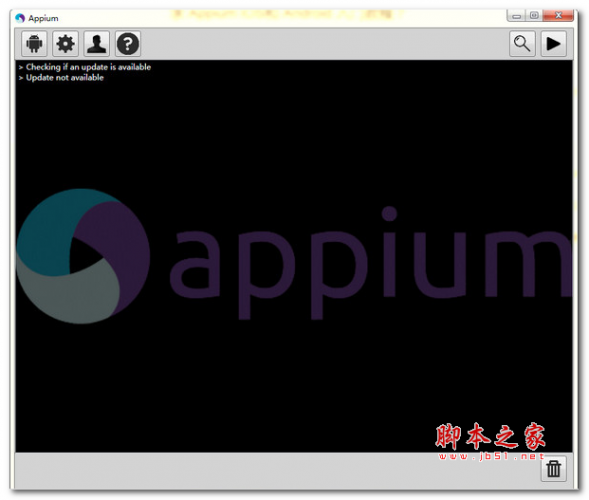Open Android settings via robot icon
The image size is (589, 500).
(x=34, y=44)
